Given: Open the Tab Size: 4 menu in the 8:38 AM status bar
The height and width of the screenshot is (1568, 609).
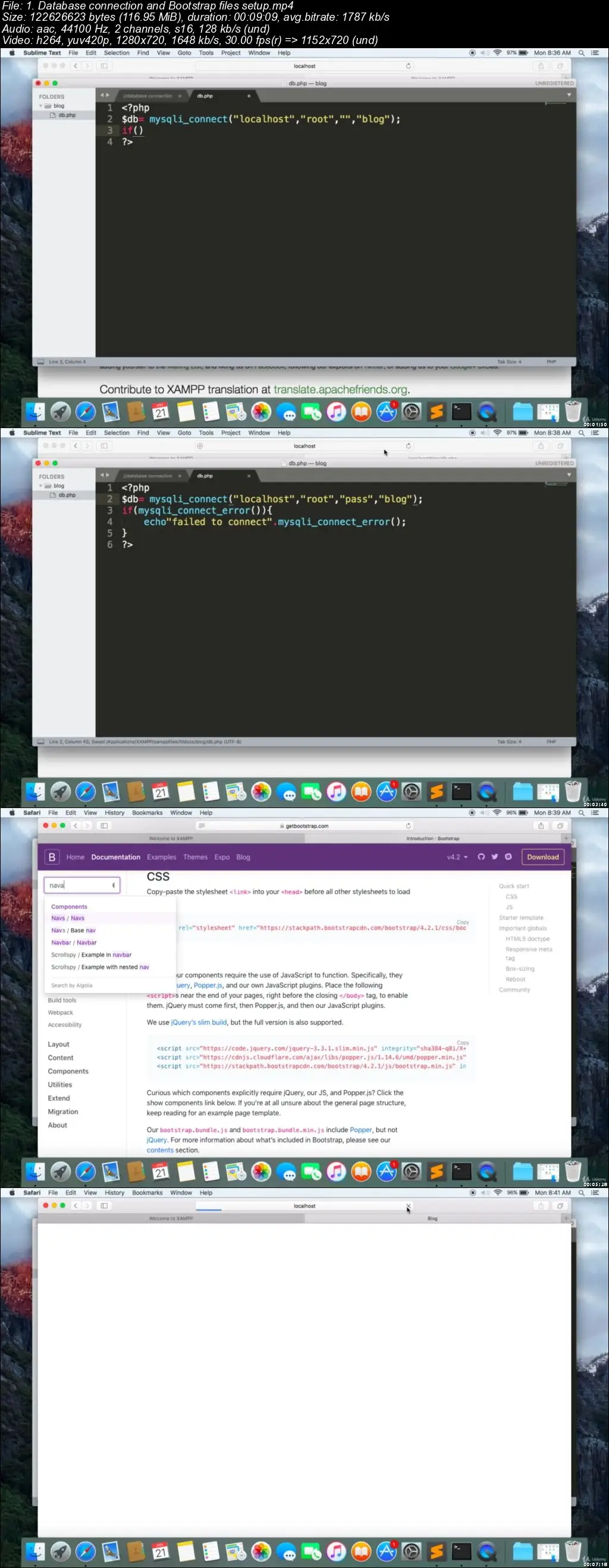Looking at the screenshot, I should [509, 742].
